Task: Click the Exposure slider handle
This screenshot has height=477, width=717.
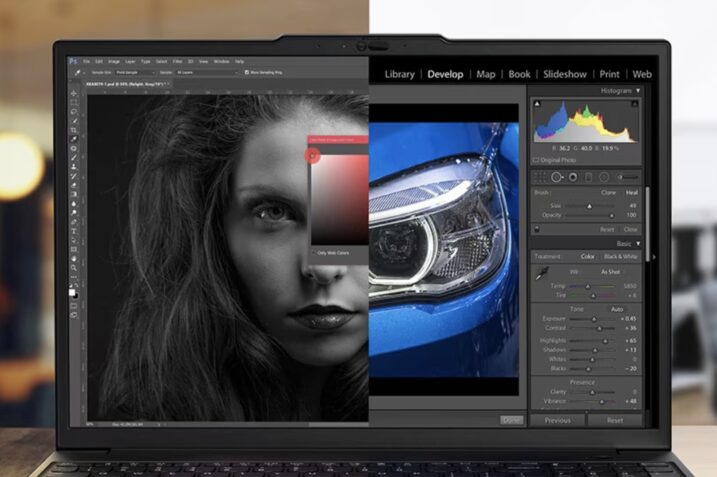Action: pyautogui.click(x=595, y=319)
